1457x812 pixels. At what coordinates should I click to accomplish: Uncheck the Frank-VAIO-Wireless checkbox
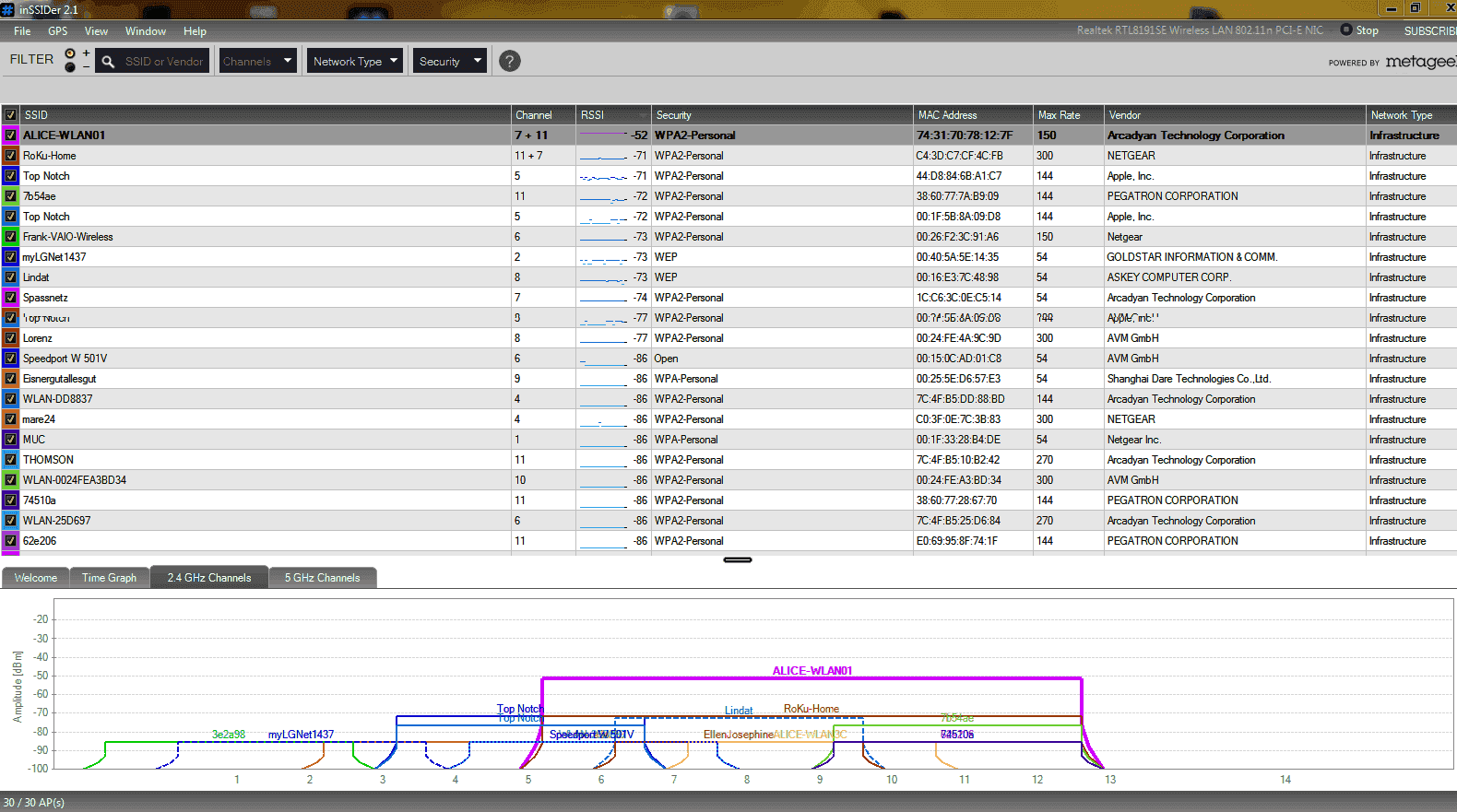tap(11, 237)
